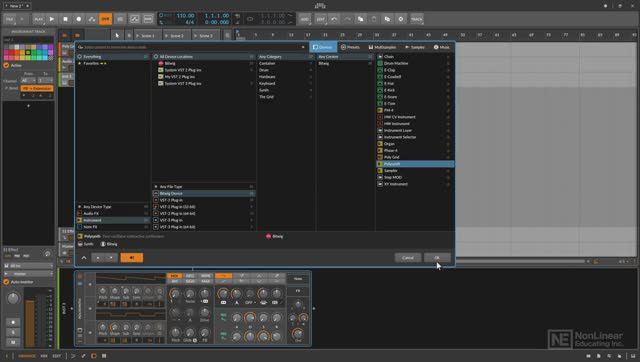Click the settings gear icon in toolbar

401,19
